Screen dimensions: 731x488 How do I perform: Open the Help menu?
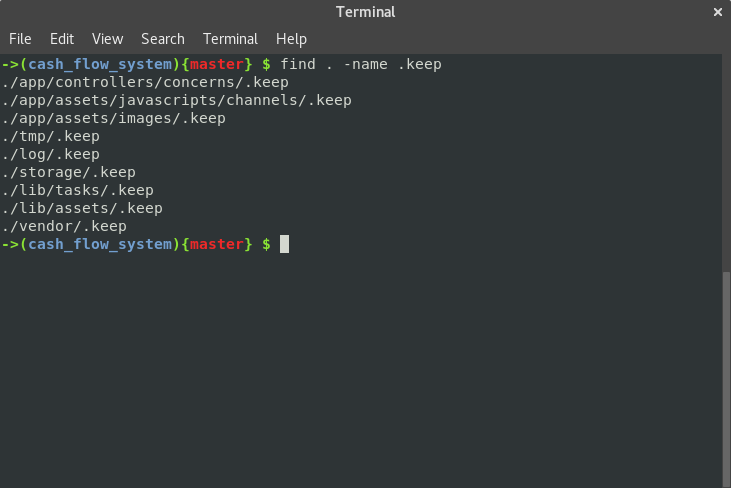[291, 39]
